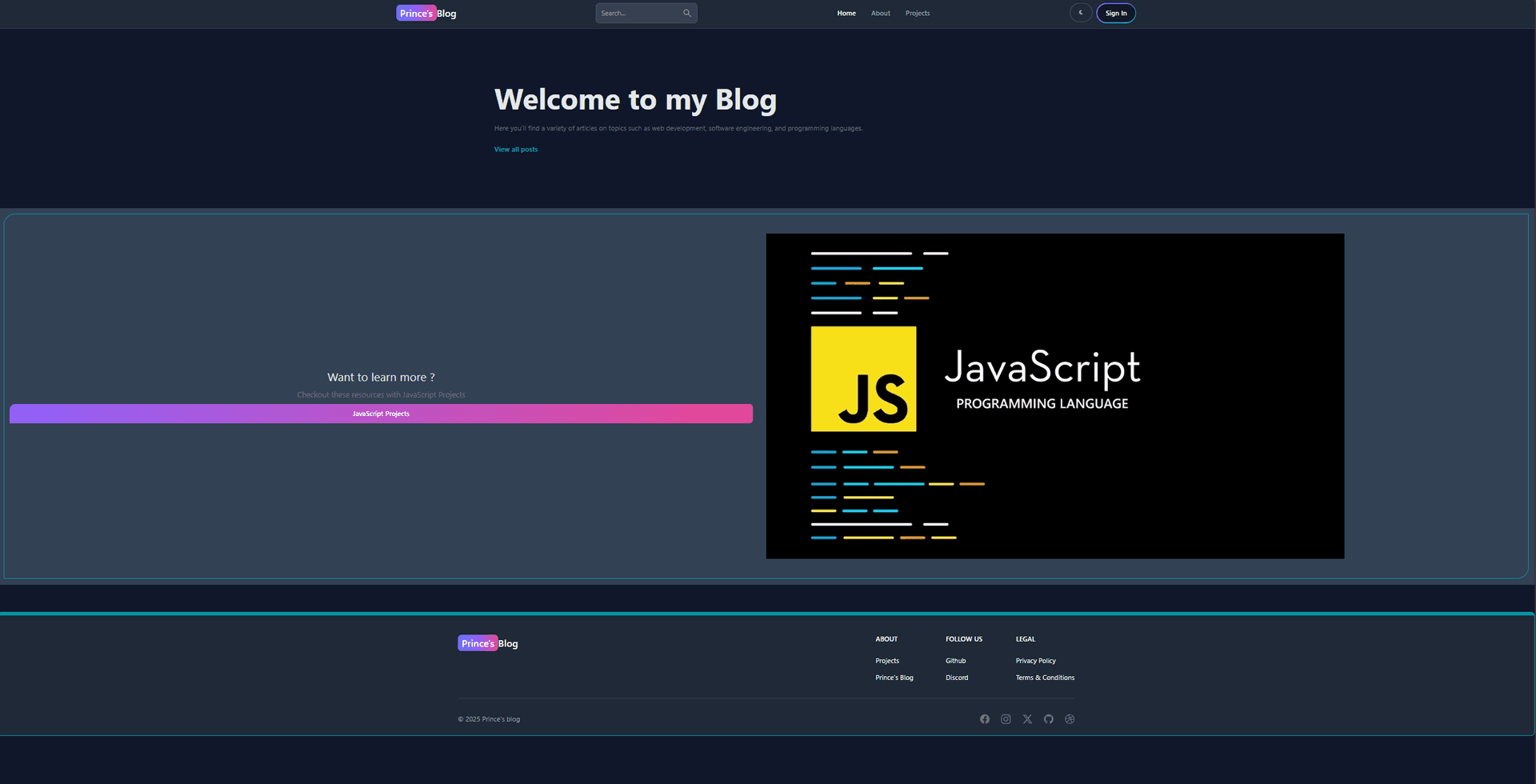Open the X (Twitter) social icon
The image size is (1536, 784).
pyautogui.click(x=1027, y=718)
